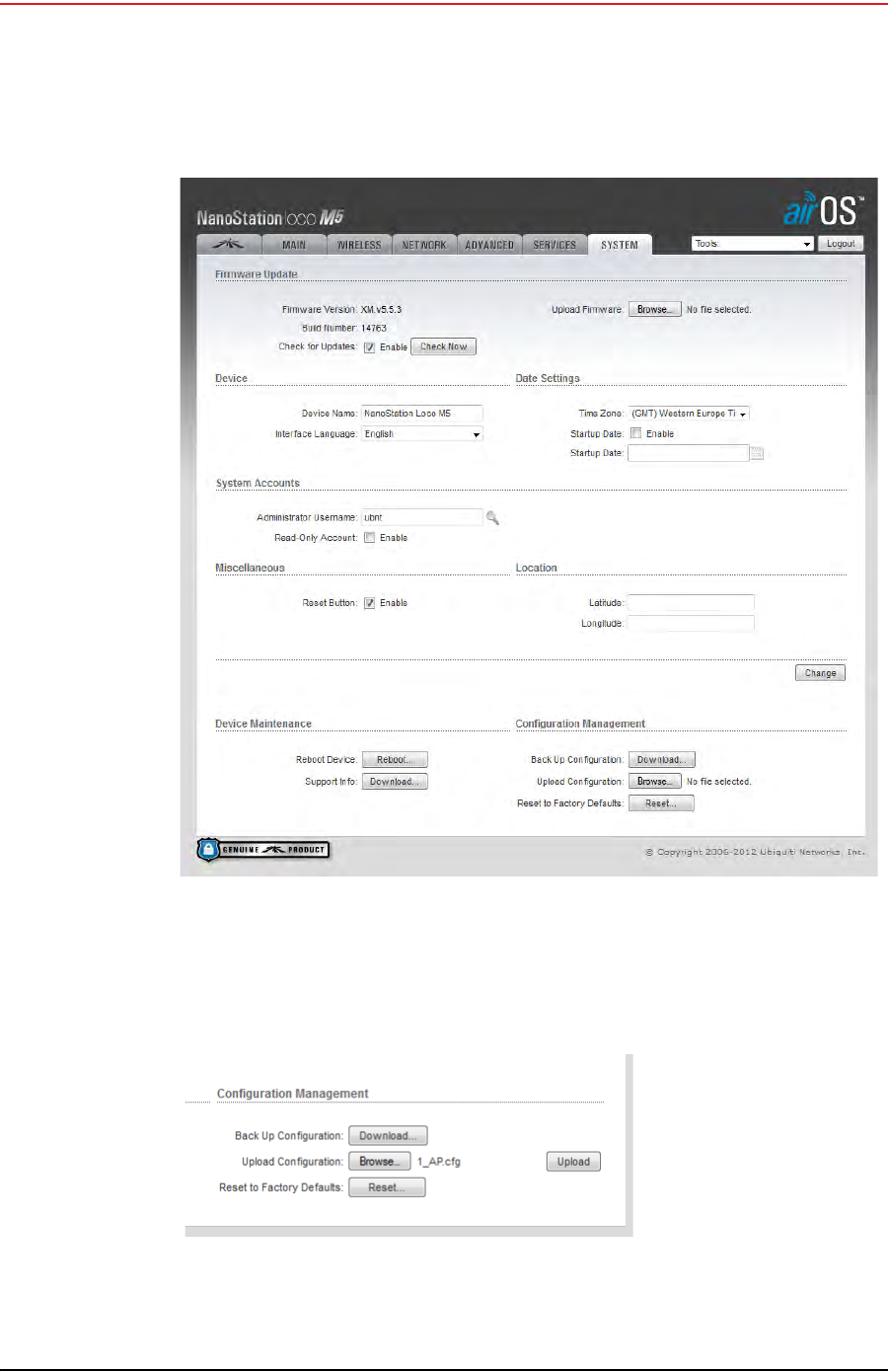This screenshot has width=888, height=1372.
Task: Open the Tools dropdown
Action: [x=753, y=244]
